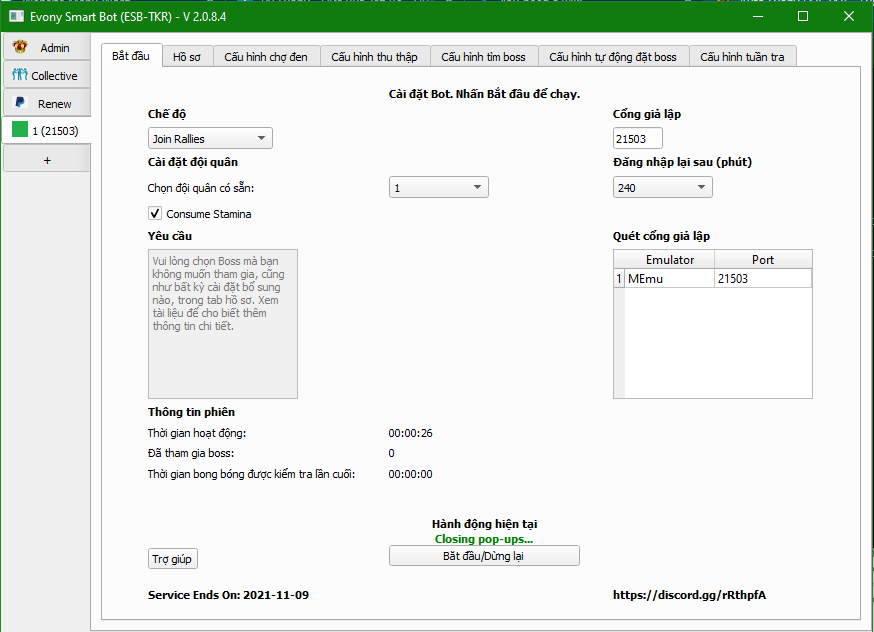The image size is (874, 632).
Task: Toggle the Consume Stamina checkbox
Action: (155, 213)
